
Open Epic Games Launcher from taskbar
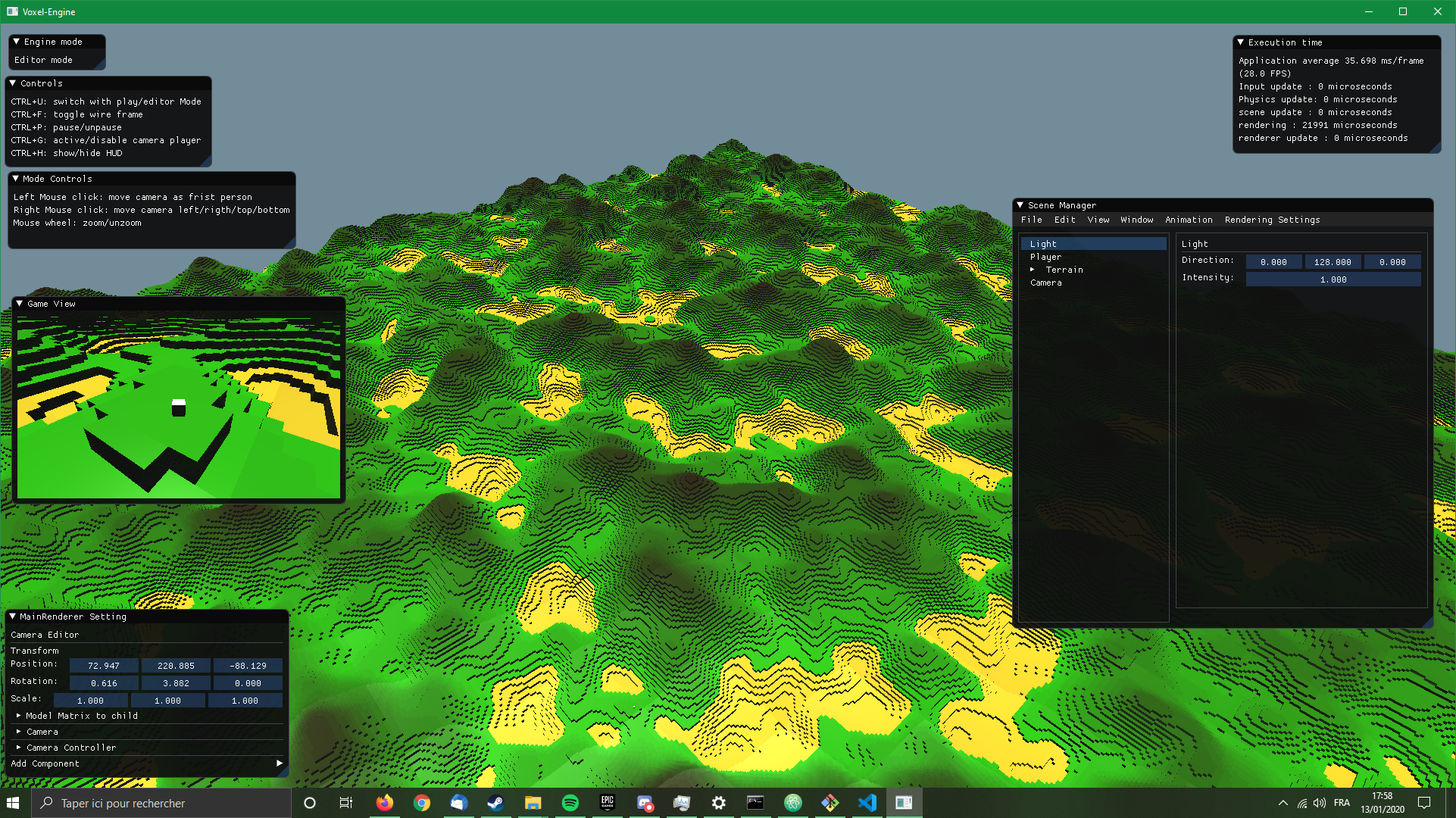point(607,803)
